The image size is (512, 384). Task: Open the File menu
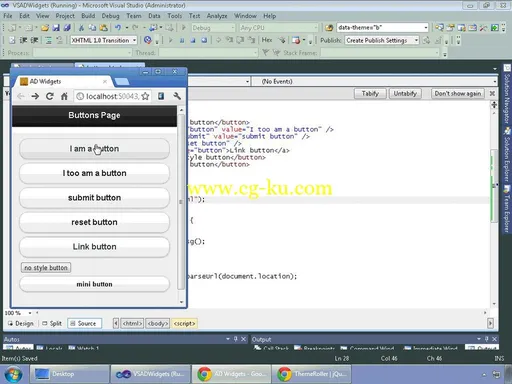[8, 16]
